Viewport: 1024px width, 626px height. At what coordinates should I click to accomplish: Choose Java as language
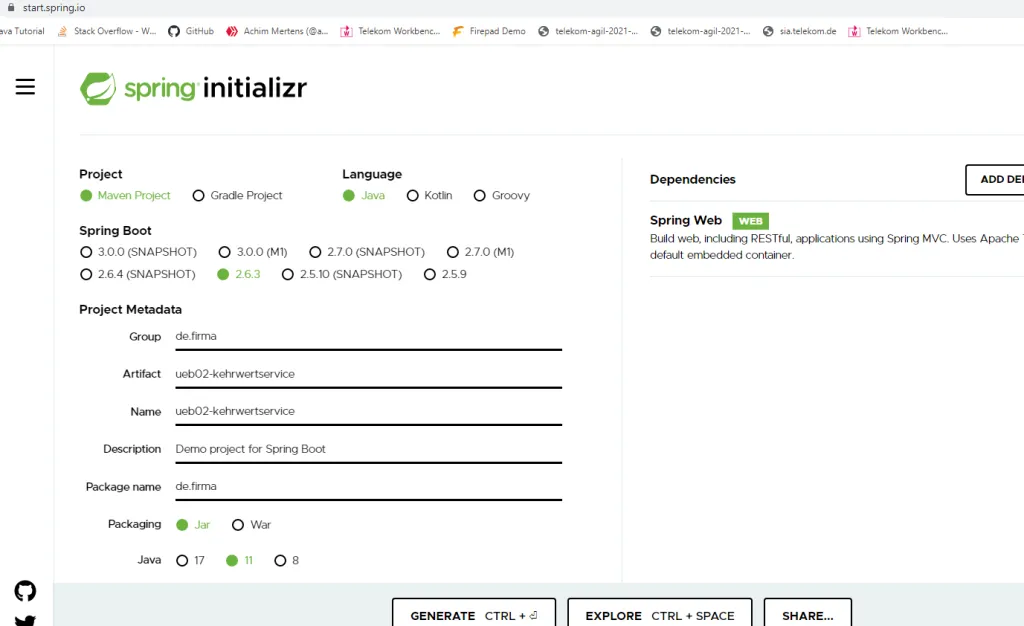(x=364, y=195)
